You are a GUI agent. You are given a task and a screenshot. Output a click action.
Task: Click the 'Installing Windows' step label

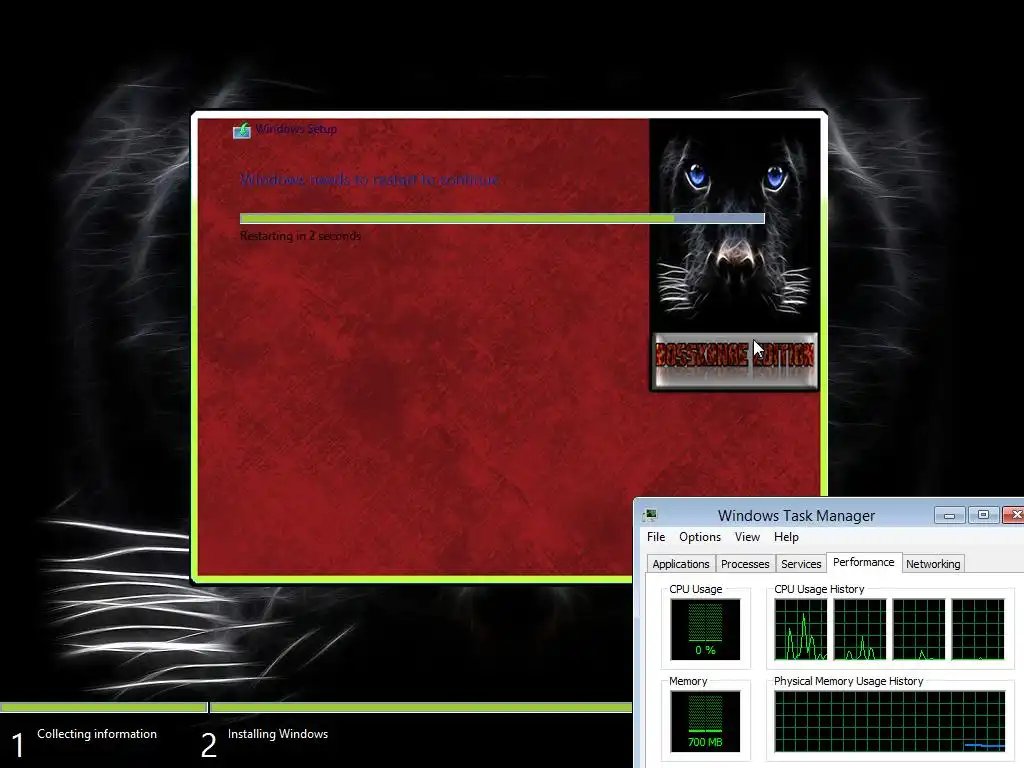[x=278, y=734]
